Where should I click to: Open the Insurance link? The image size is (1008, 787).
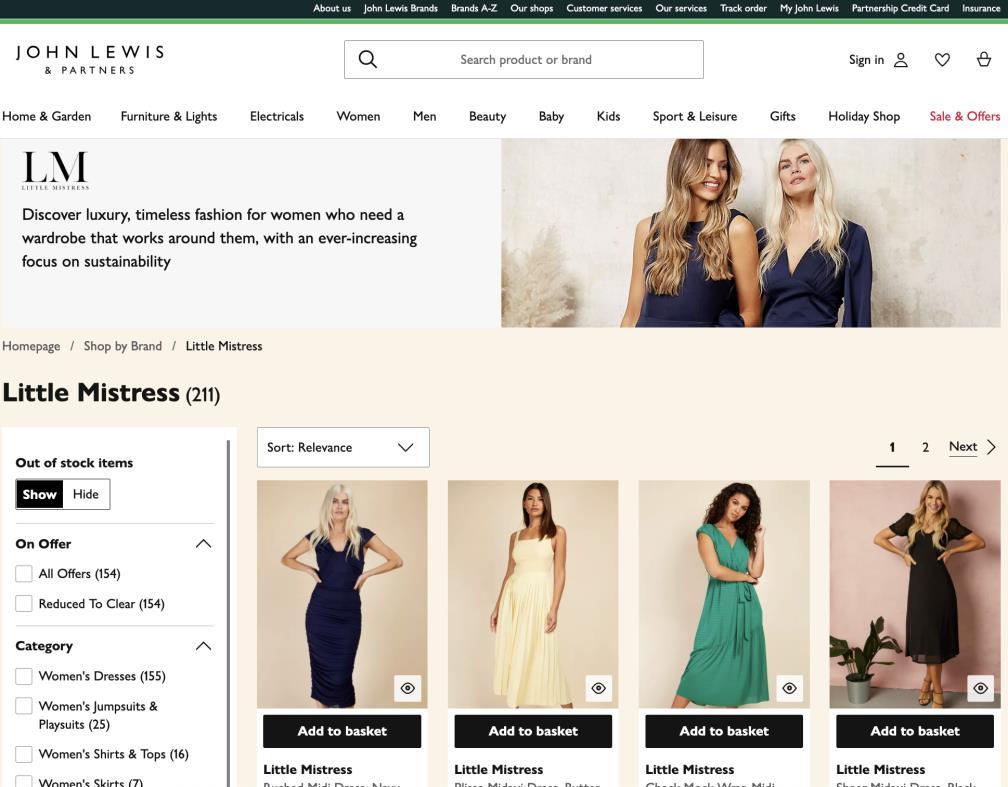pyautogui.click(x=981, y=8)
